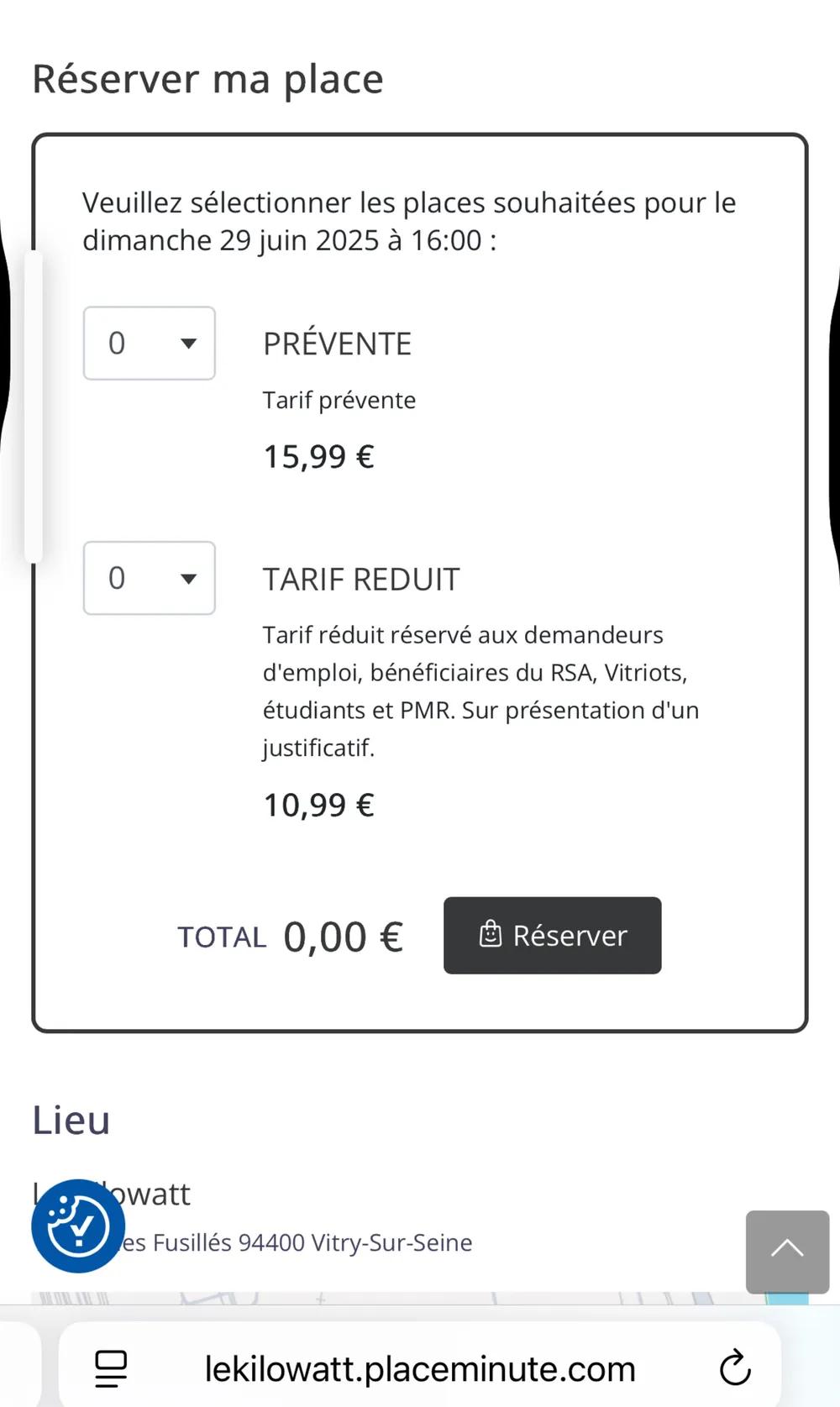This screenshot has width=840, height=1407.
Task: Open the TARIF REDUIT quantity dropdown
Action: click(x=150, y=578)
